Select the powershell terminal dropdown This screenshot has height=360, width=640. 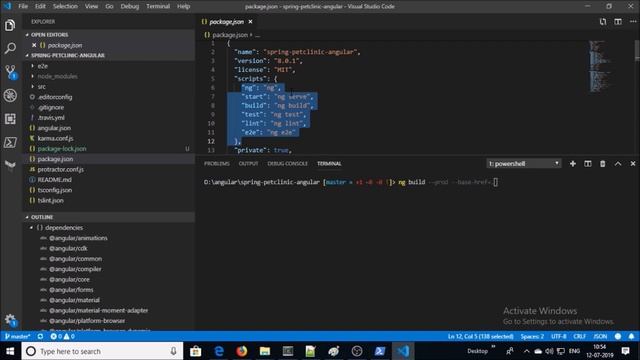524,164
